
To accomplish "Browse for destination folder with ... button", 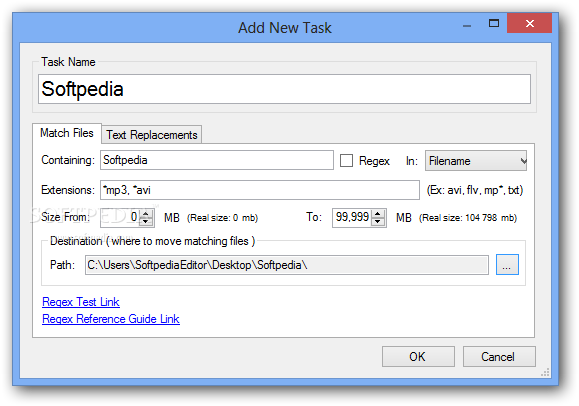I will [507, 265].
